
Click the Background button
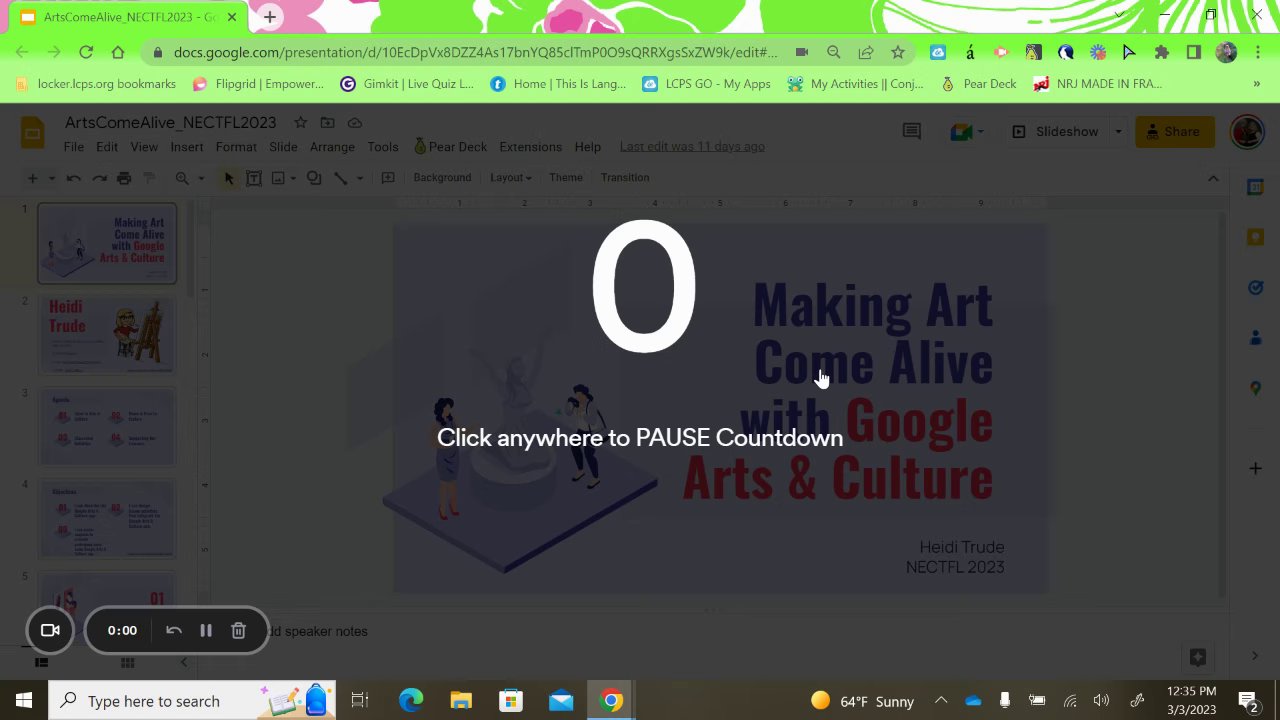(x=442, y=178)
